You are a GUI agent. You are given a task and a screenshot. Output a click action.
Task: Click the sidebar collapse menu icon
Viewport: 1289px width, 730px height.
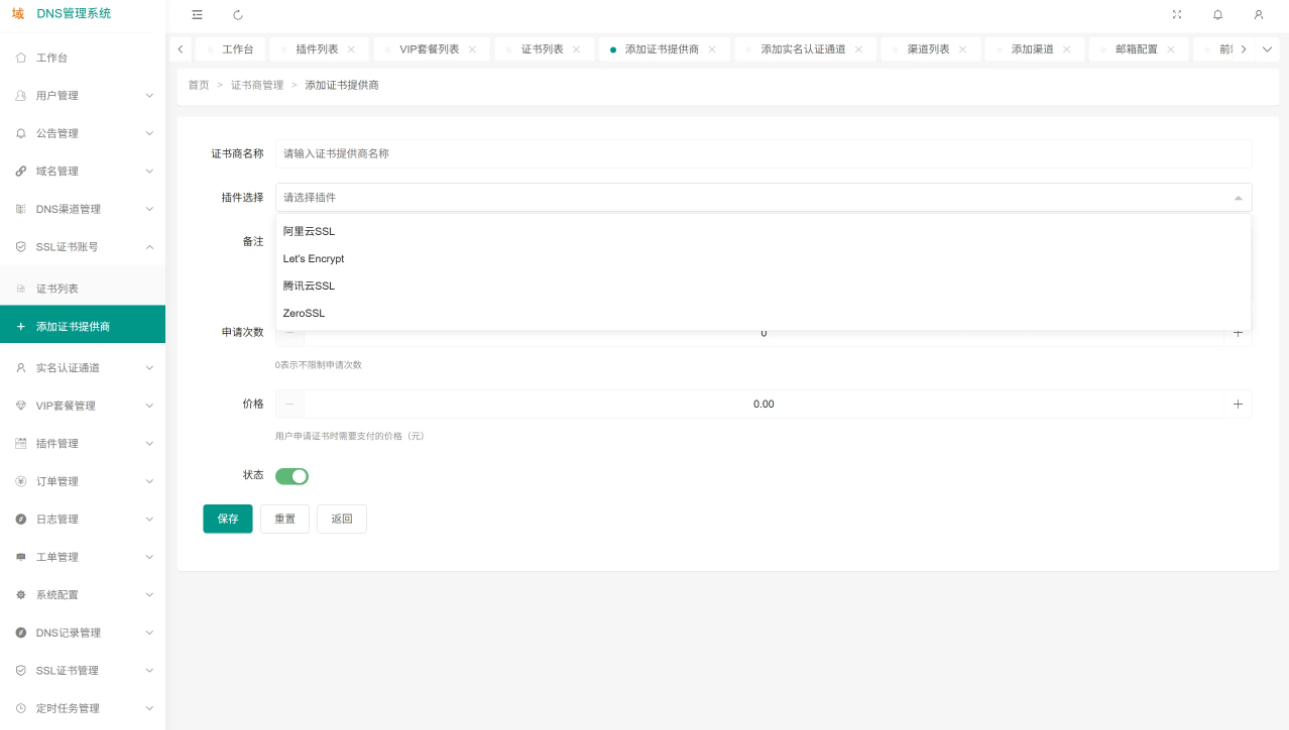(197, 15)
